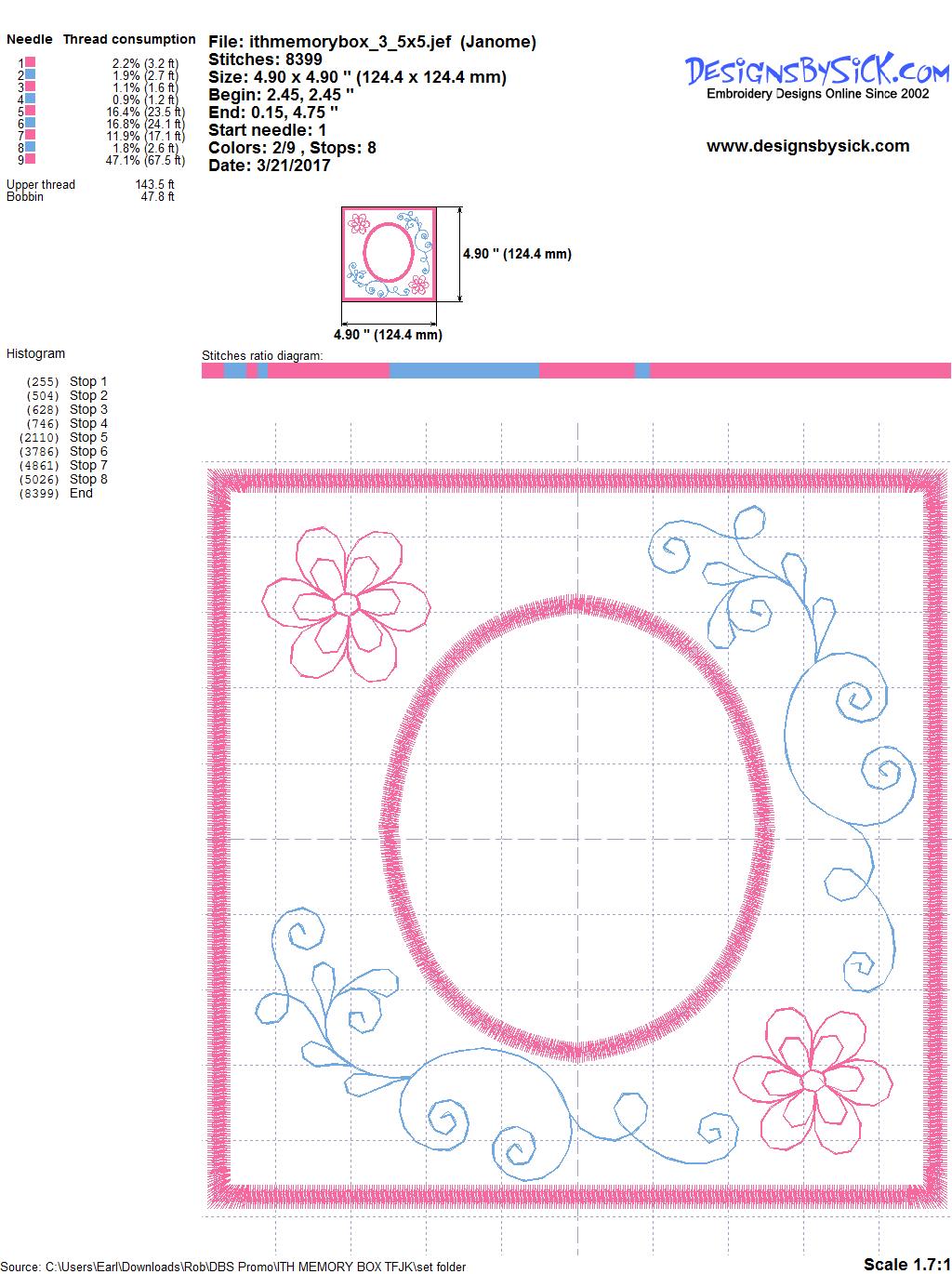This screenshot has width=952, height=1274.
Task: Select Stop 1 in the histogram list
Action: 88,381
